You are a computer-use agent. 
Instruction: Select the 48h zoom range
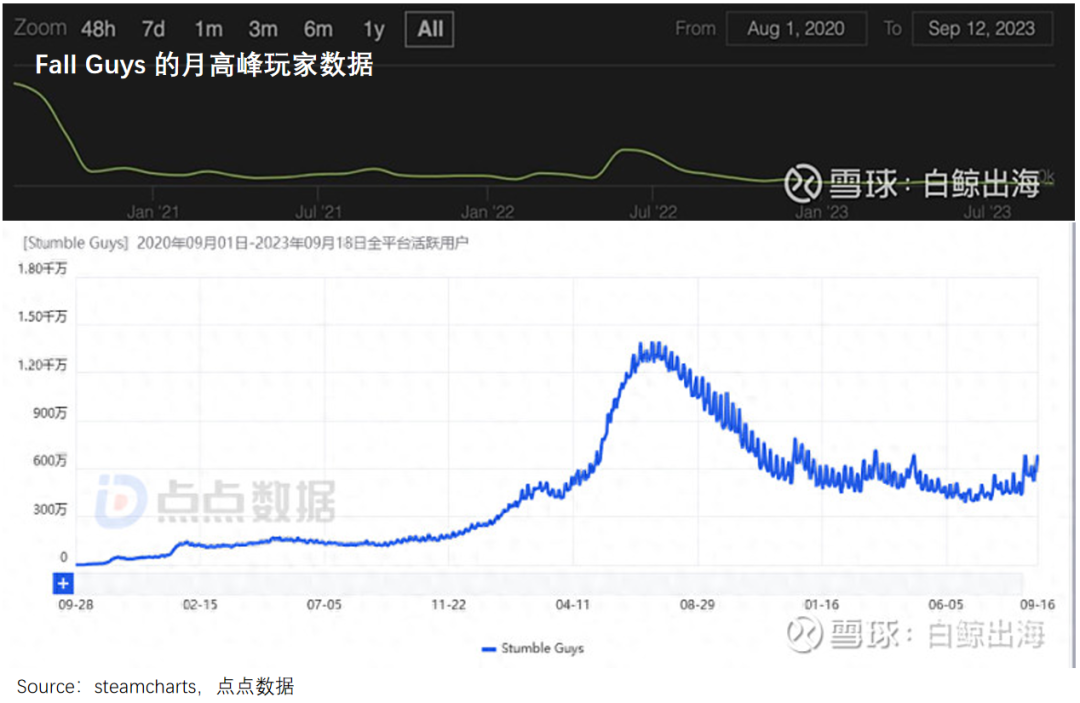tap(98, 29)
